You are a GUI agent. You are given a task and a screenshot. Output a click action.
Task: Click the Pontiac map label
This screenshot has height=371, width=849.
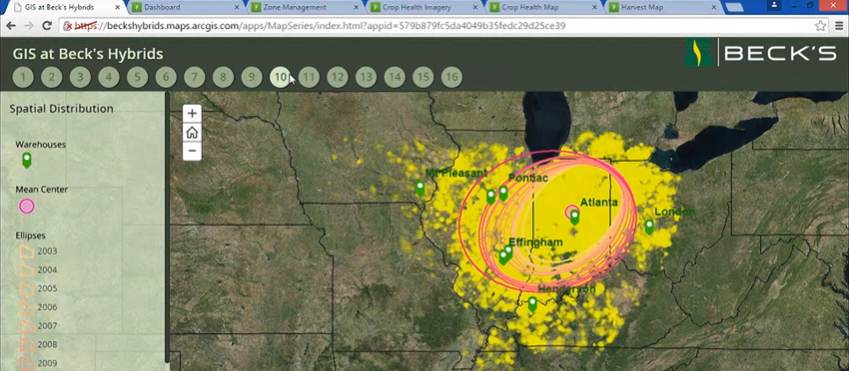pos(528,178)
